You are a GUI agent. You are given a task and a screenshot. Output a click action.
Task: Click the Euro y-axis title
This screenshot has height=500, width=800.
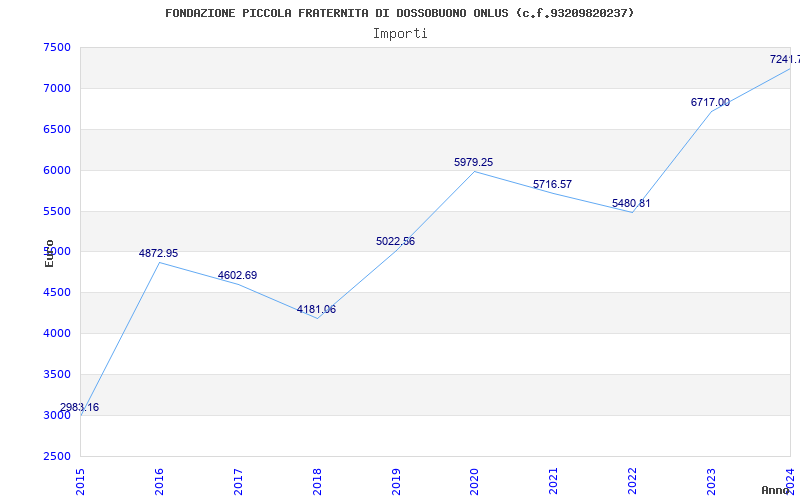pos(49,253)
